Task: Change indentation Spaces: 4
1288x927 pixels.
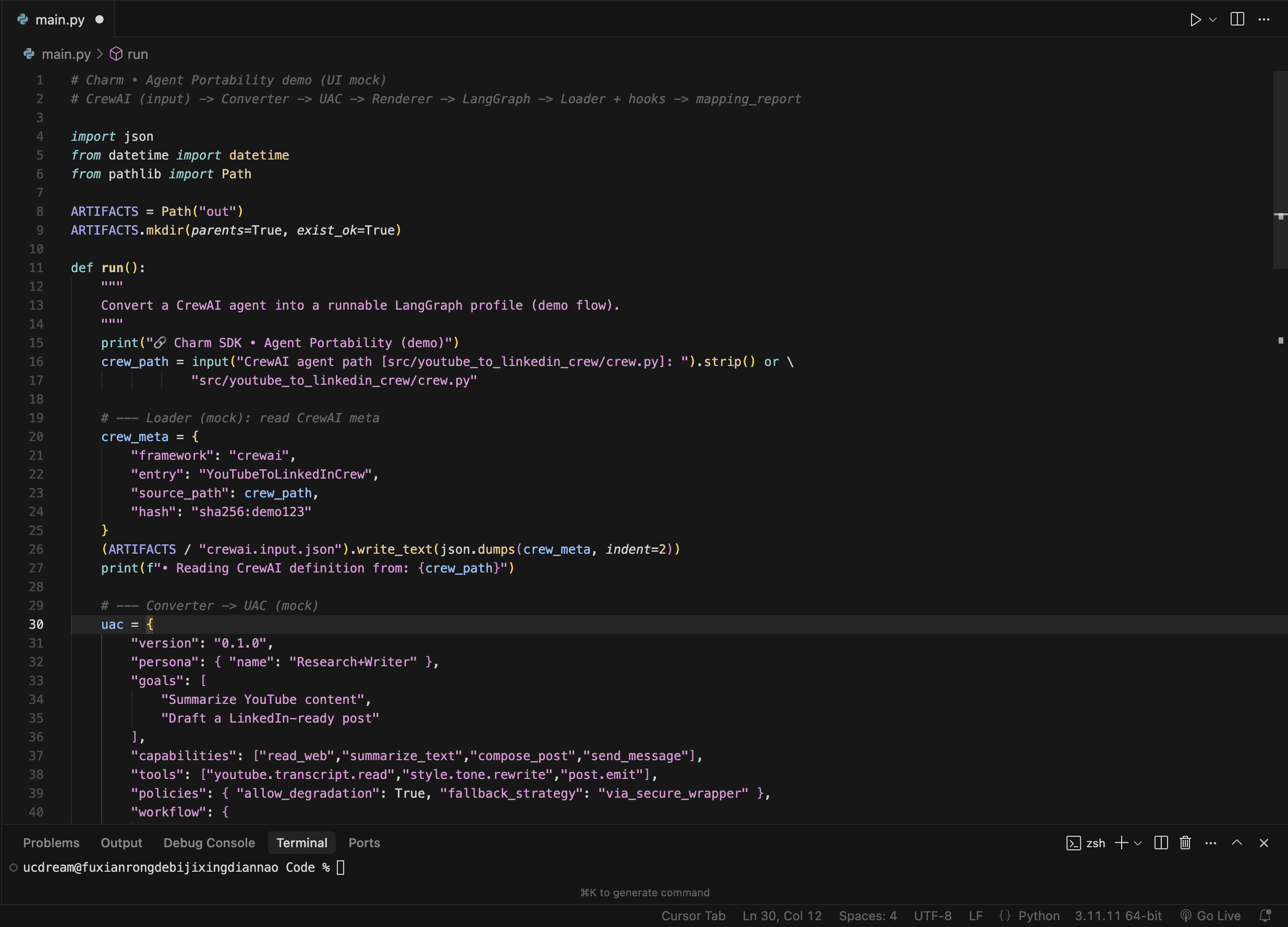Action: click(x=867, y=915)
